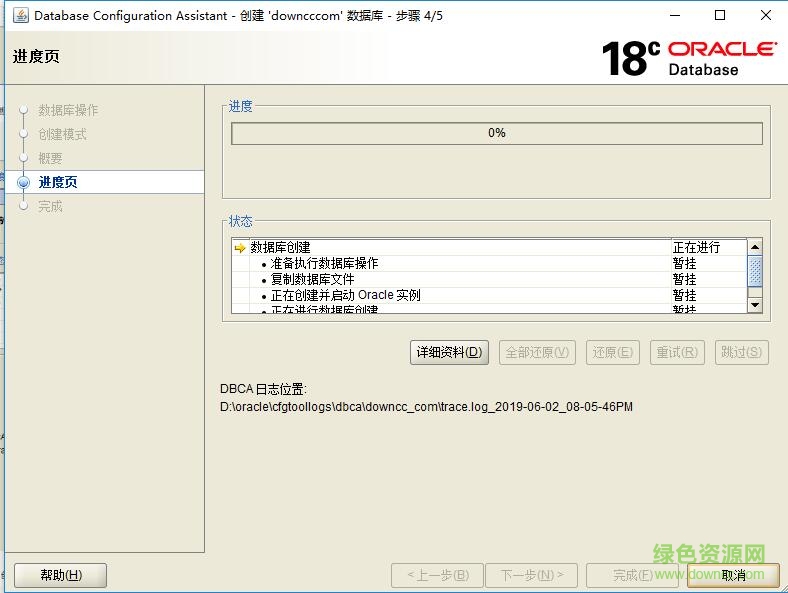Click the Java icon in title bar
Image resolution: width=788 pixels, height=593 pixels.
coord(20,15)
